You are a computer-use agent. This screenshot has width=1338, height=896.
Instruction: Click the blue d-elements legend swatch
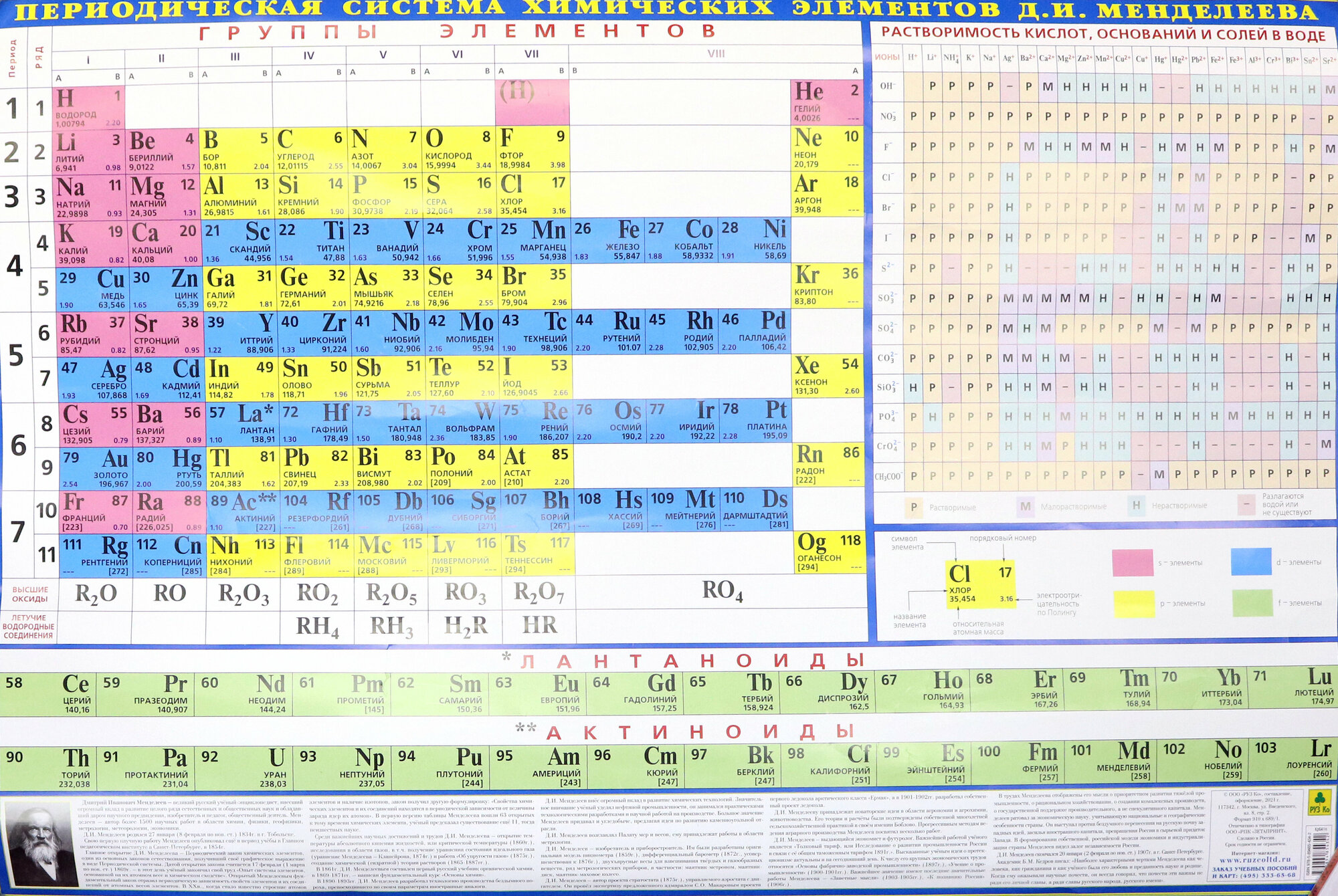point(1250,562)
